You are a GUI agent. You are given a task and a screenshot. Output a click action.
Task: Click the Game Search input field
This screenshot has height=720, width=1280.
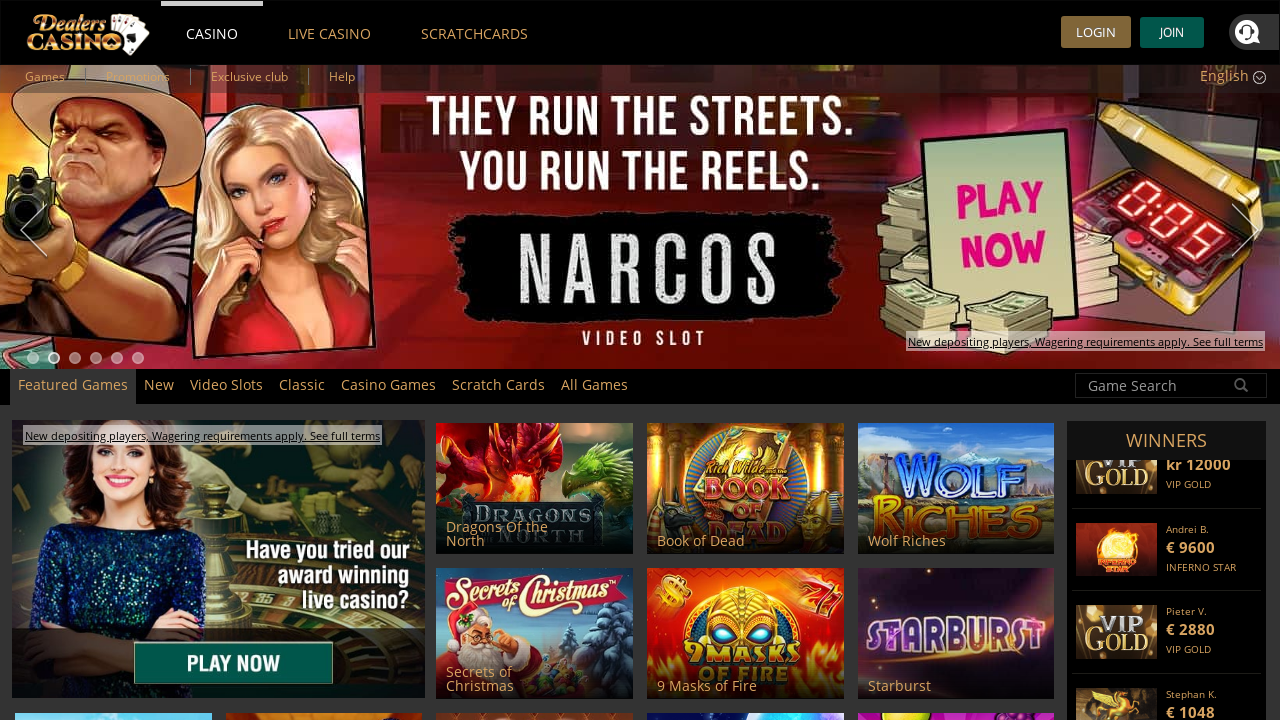coord(1158,385)
